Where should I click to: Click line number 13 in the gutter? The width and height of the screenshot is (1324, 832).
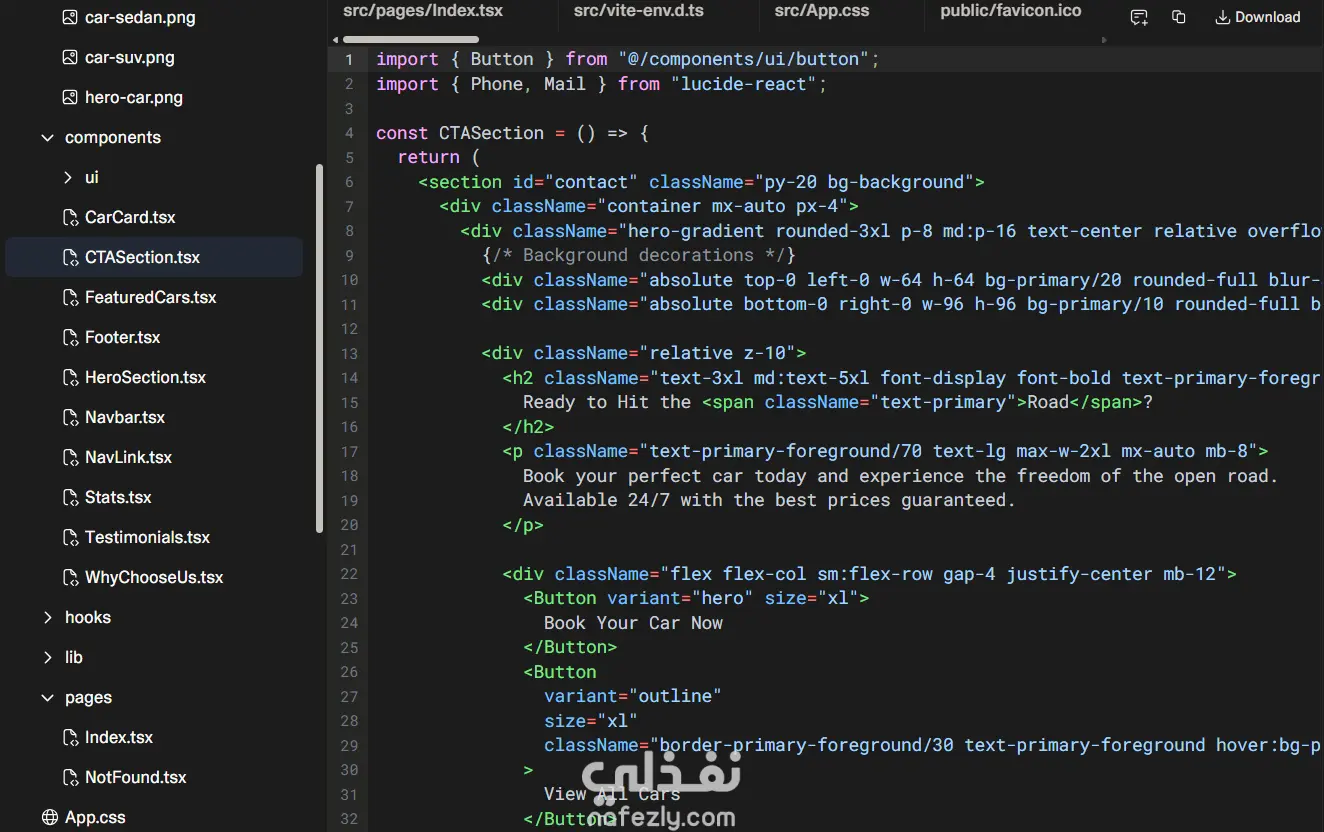pos(349,353)
